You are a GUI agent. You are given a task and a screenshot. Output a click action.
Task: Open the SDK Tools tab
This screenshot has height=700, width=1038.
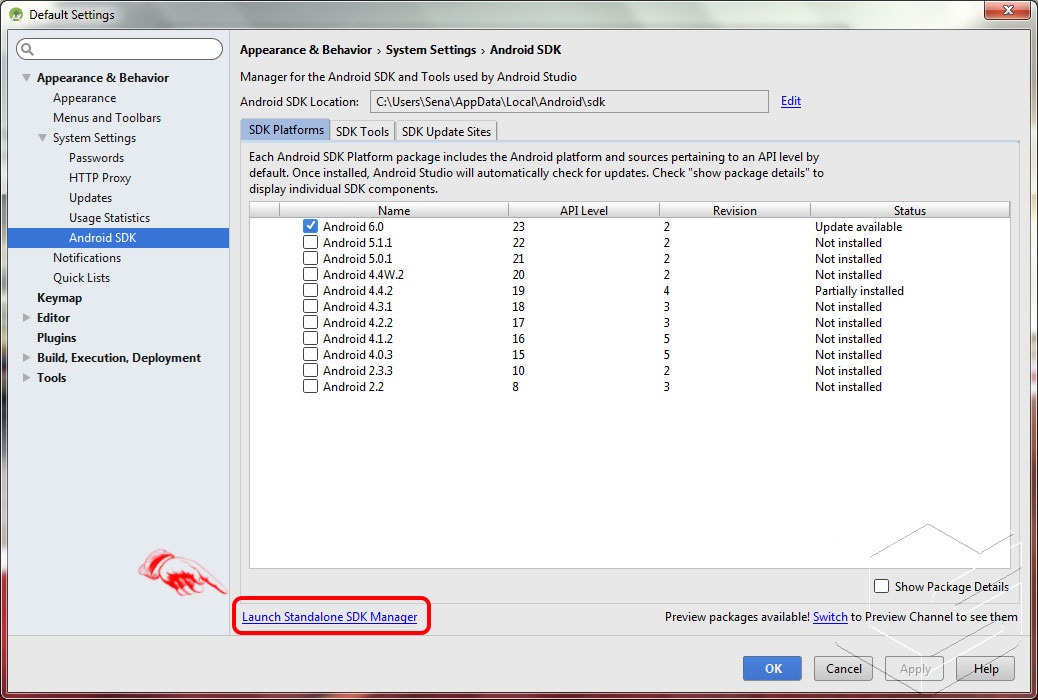pyautogui.click(x=362, y=131)
